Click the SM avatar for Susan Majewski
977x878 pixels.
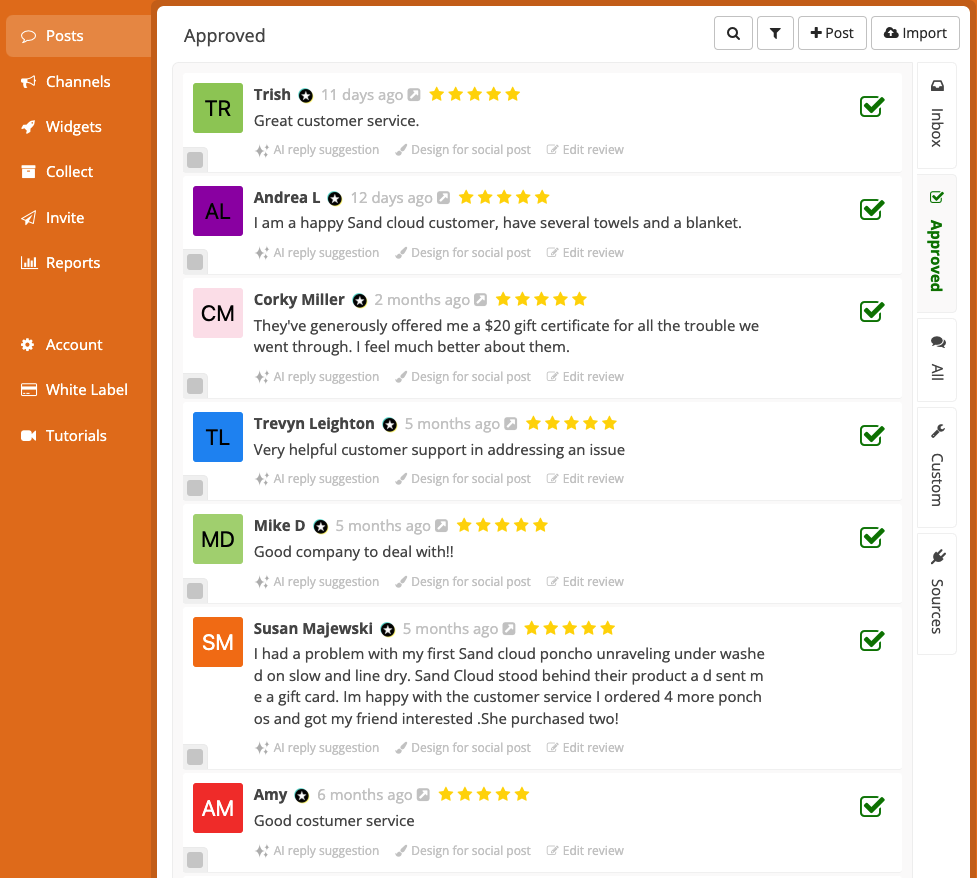pyautogui.click(x=218, y=642)
